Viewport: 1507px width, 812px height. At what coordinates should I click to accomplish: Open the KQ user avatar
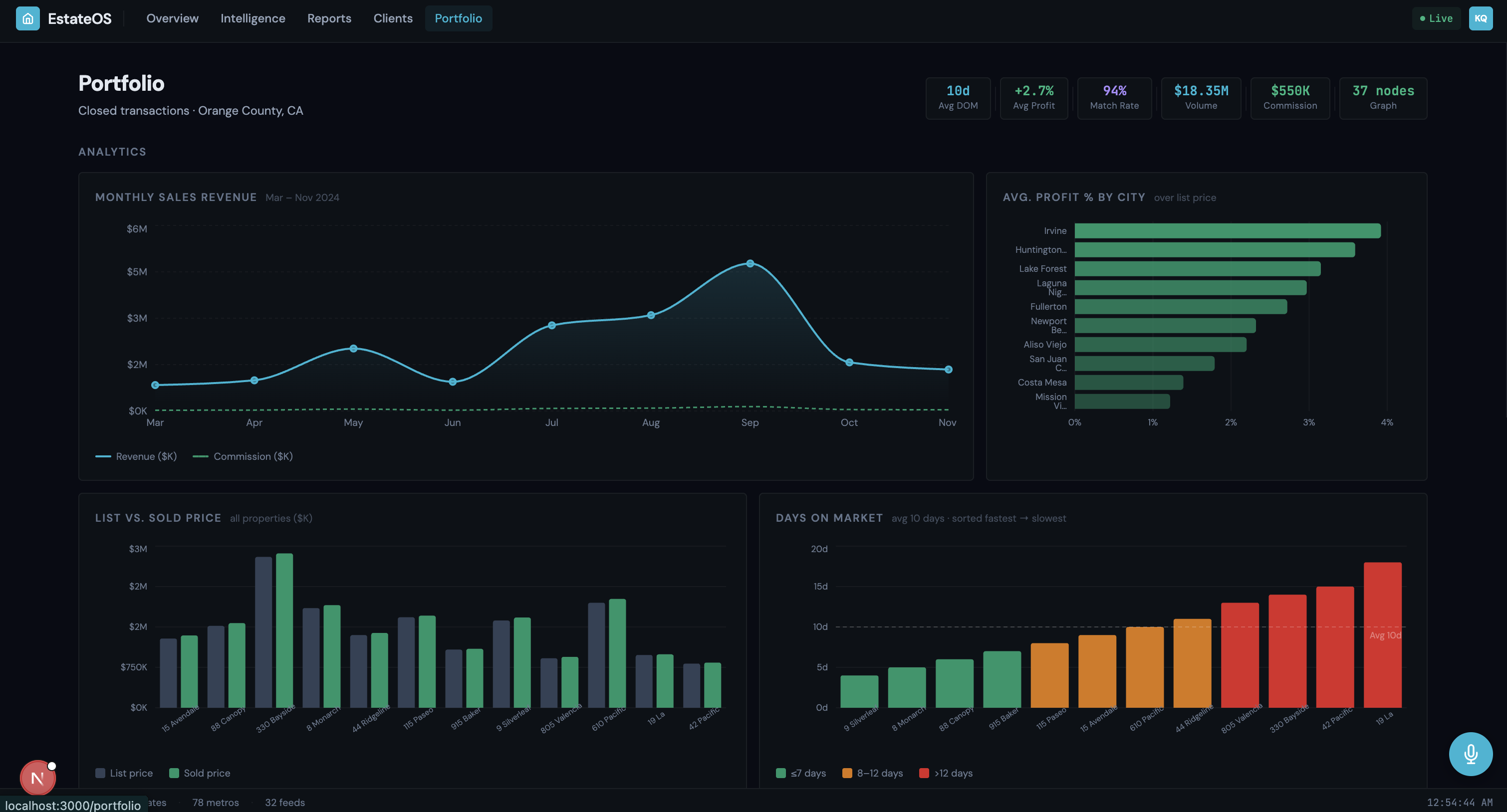pyautogui.click(x=1480, y=19)
